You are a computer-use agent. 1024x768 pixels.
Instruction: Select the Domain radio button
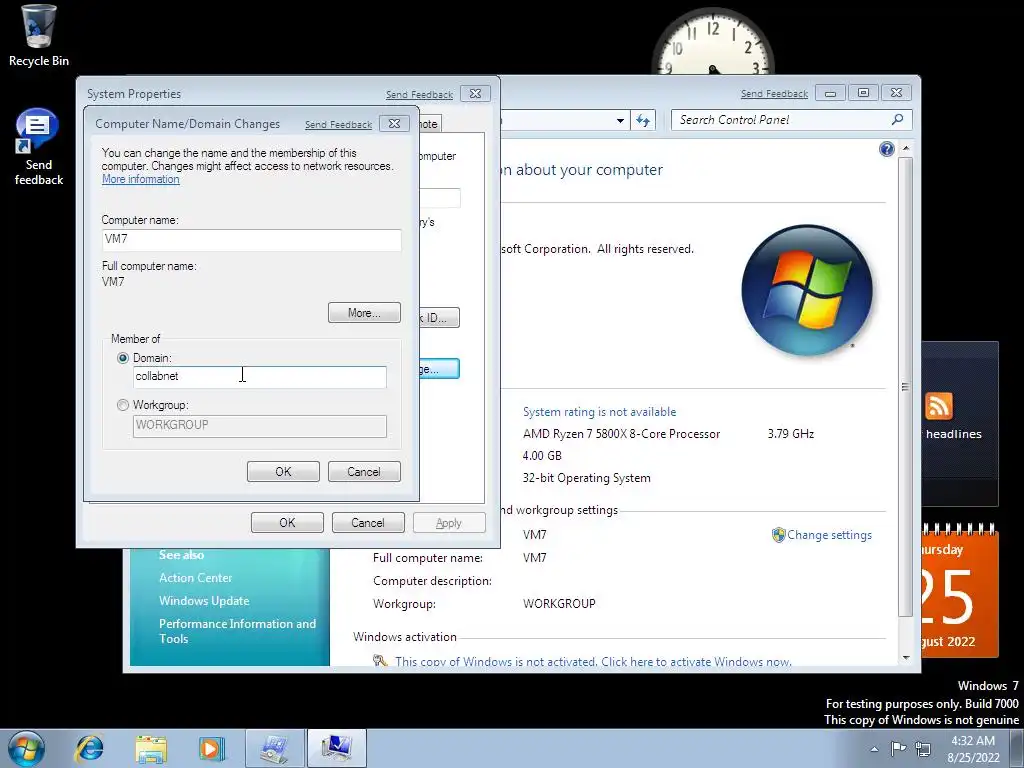123,358
